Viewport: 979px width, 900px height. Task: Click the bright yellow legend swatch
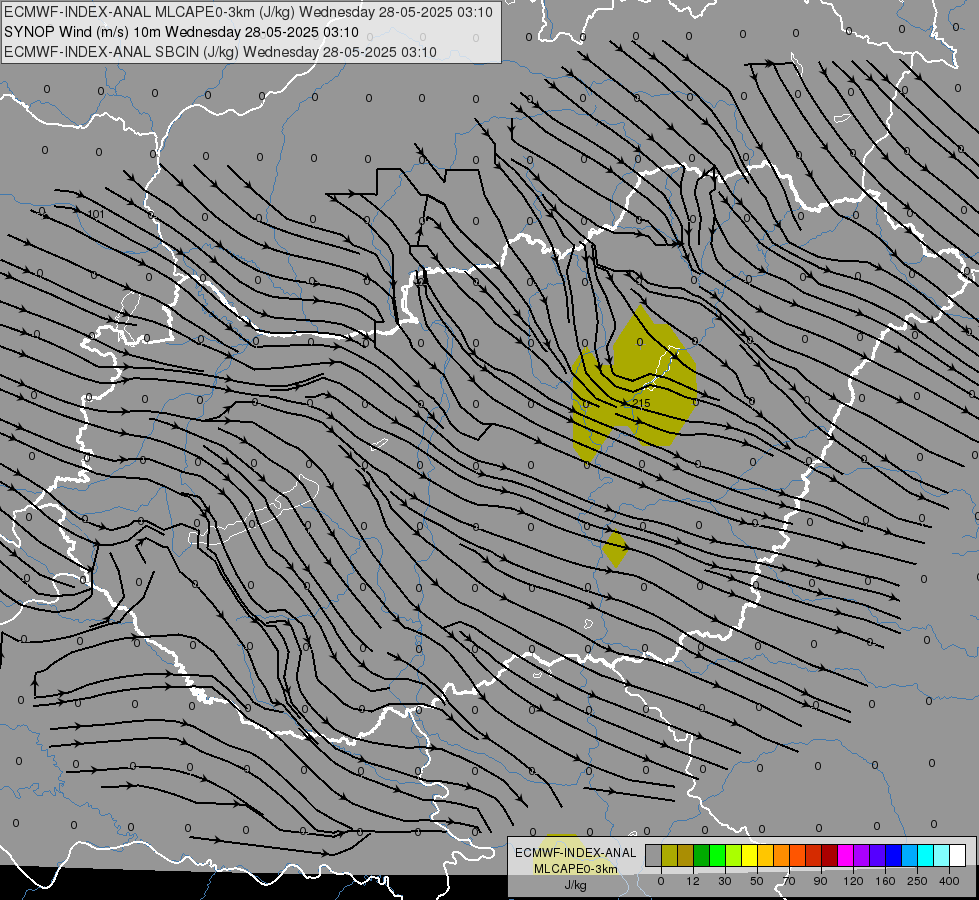tap(750, 855)
